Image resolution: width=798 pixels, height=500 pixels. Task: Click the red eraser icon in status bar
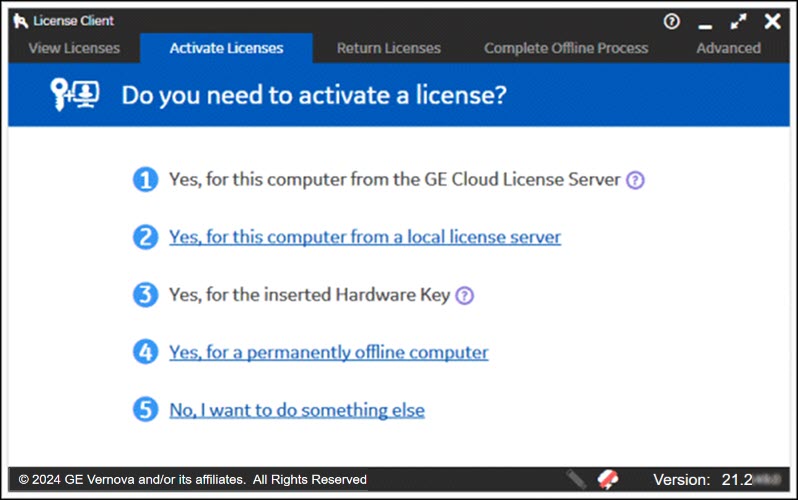tap(608, 479)
